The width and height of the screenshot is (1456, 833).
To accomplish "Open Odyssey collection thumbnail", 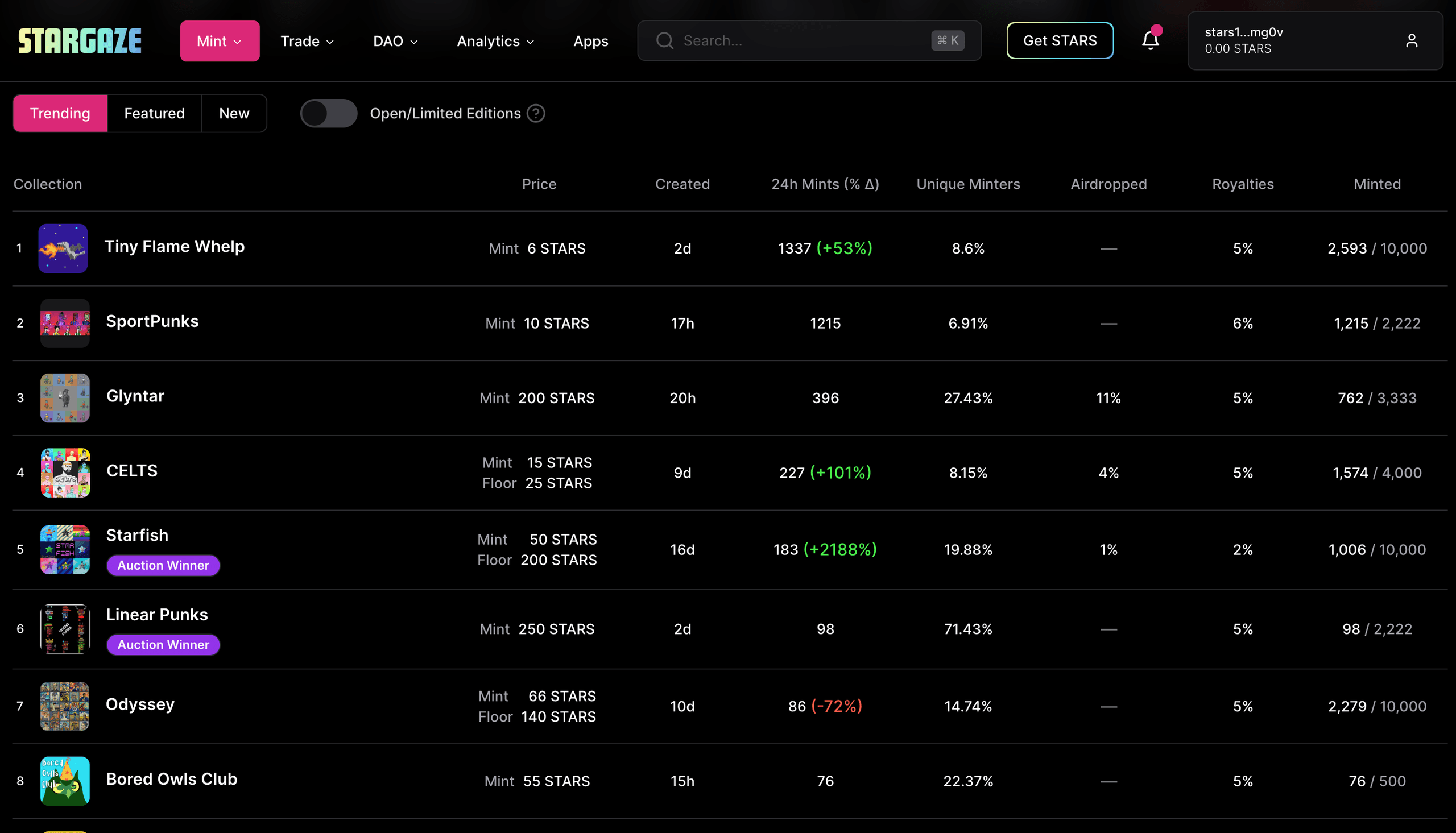I will coord(65,706).
